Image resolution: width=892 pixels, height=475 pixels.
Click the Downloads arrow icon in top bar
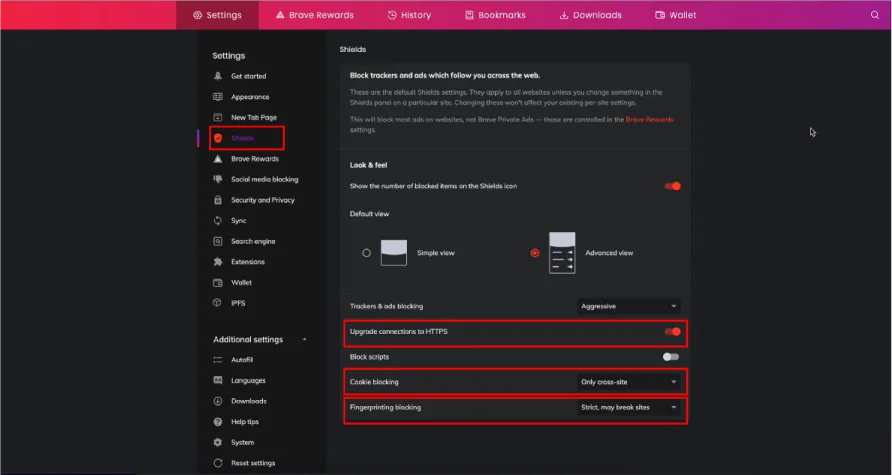(x=564, y=15)
